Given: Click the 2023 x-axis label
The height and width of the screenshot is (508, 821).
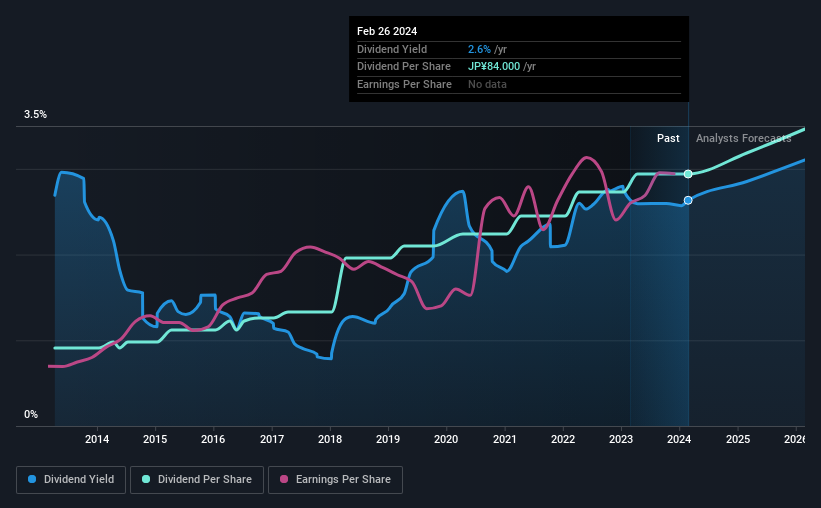Looking at the screenshot, I should point(621,439).
